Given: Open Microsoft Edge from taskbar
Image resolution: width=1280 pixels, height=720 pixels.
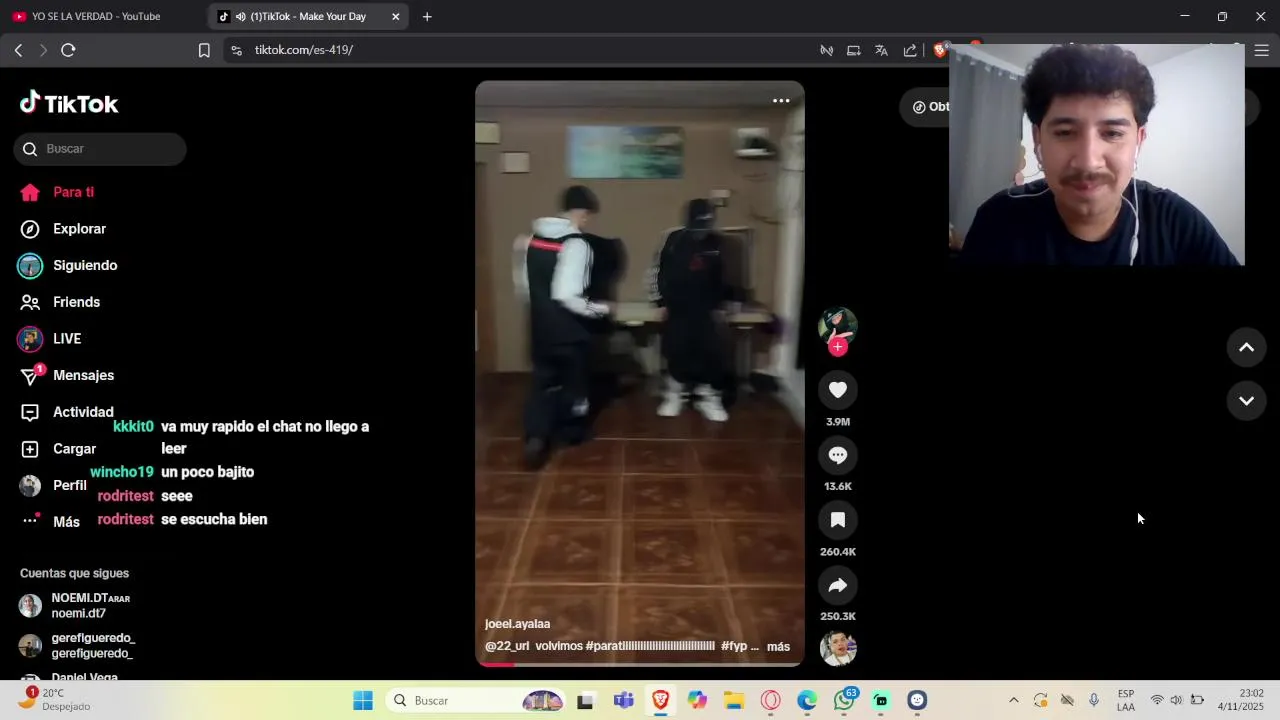Looking at the screenshot, I should 807,700.
